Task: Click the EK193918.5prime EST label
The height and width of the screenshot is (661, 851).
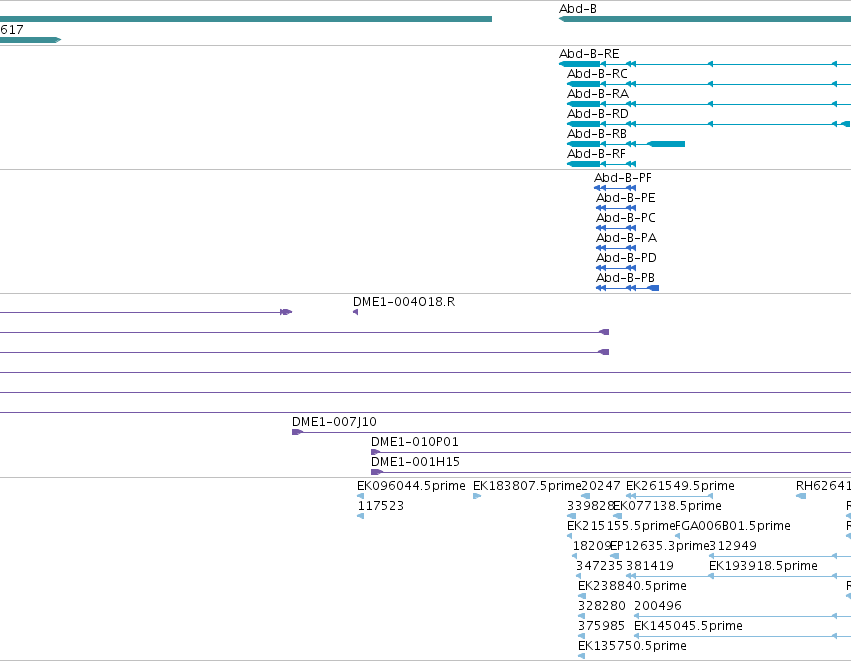Action: pyautogui.click(x=763, y=567)
